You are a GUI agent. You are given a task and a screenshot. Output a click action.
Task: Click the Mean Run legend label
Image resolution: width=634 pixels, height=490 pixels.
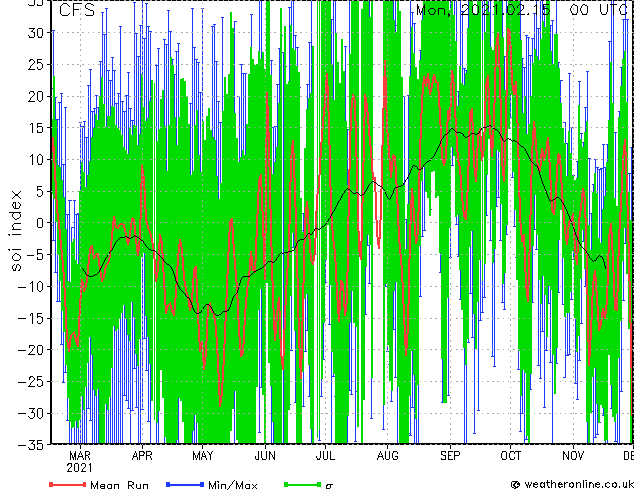[x=119, y=485]
